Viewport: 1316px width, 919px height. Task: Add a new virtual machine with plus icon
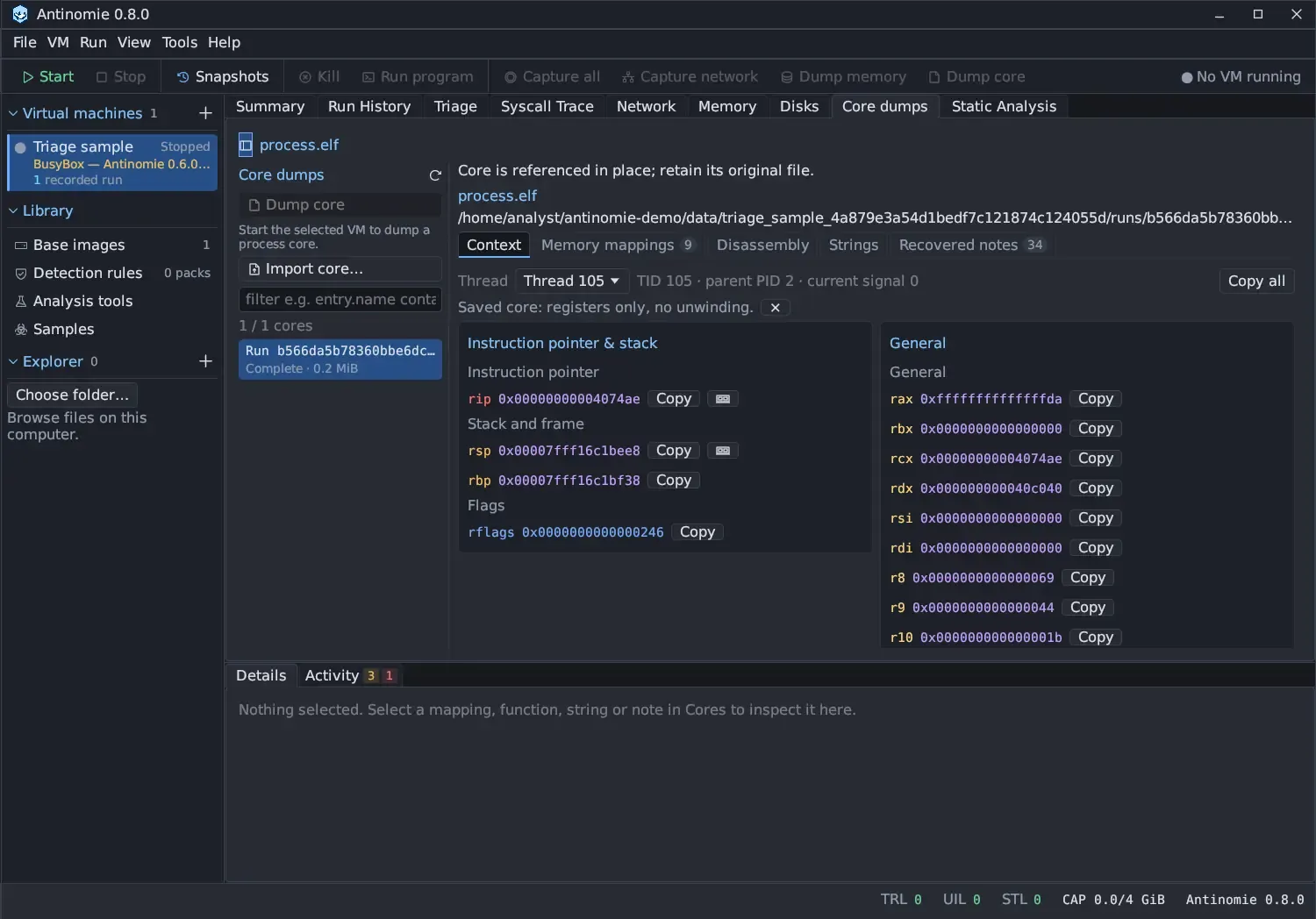pyautogui.click(x=205, y=113)
